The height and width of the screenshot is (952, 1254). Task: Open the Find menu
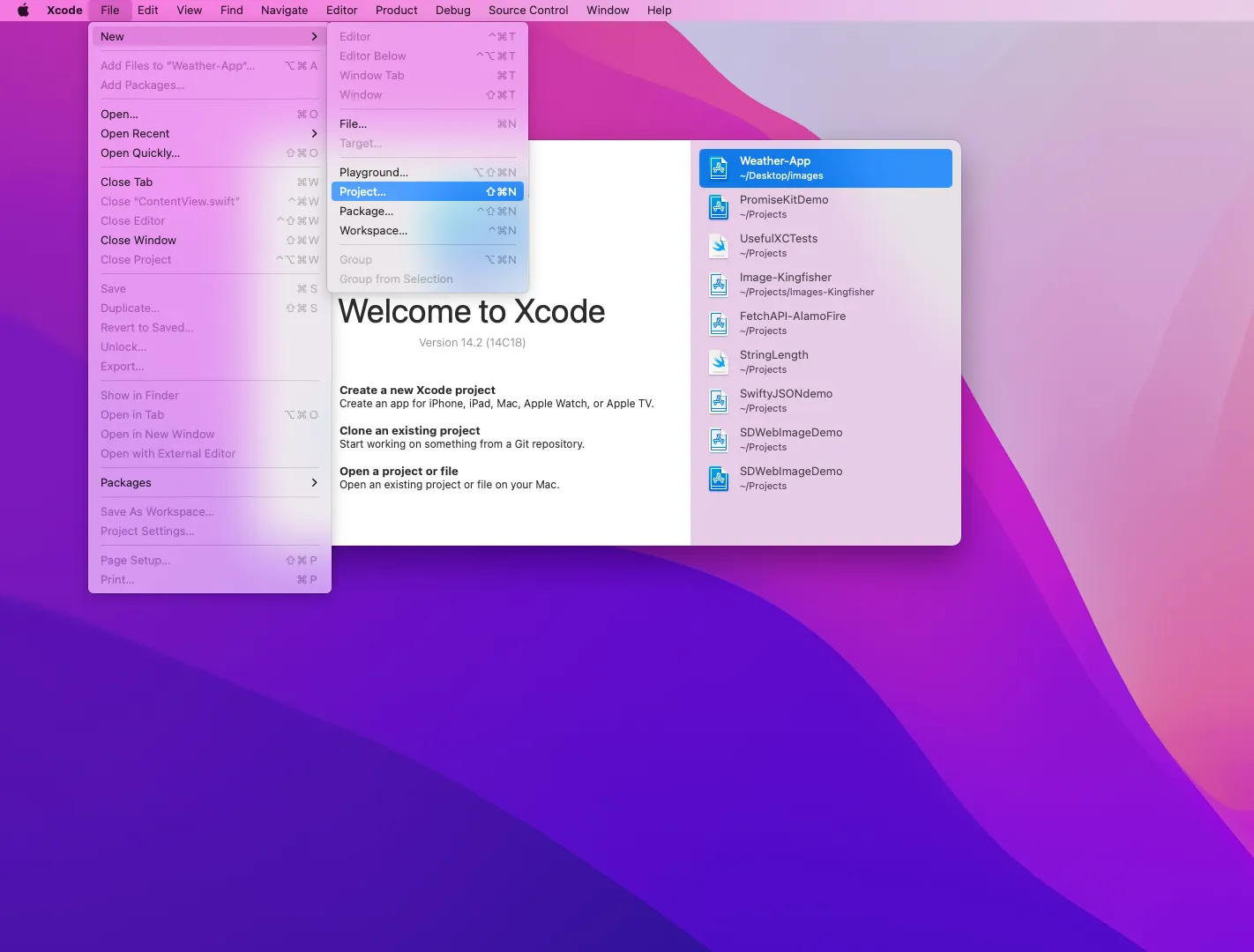point(232,11)
